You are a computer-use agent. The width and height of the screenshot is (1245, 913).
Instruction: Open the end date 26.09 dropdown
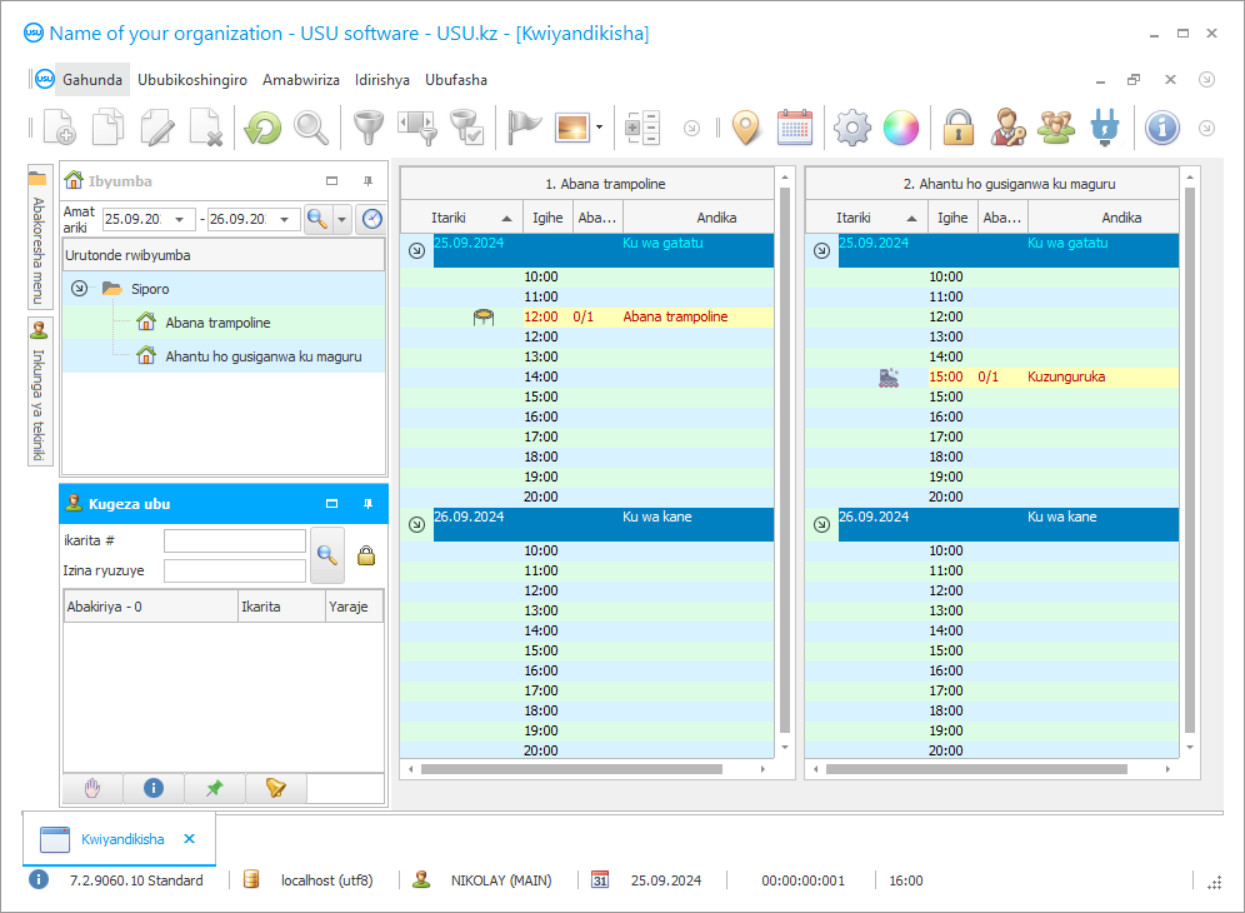[x=284, y=219]
